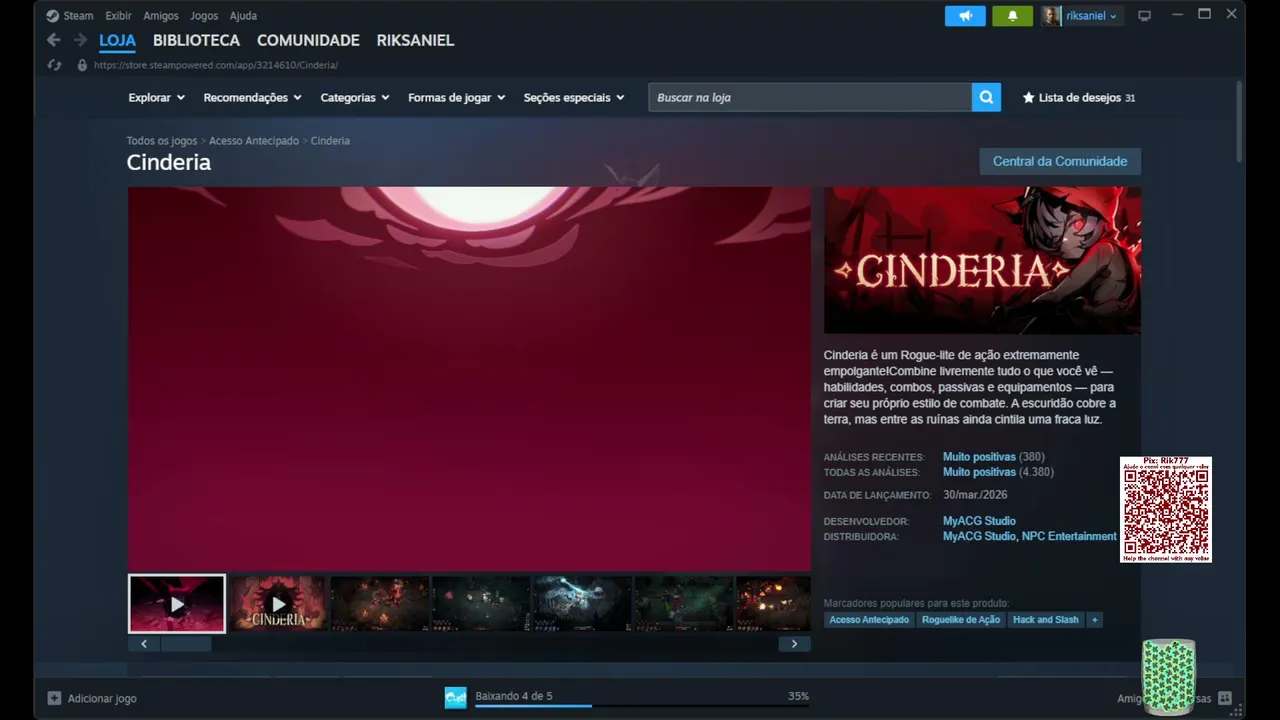The image size is (1280, 720).
Task: Select the Hack and Slash tag
Action: [x=1046, y=620]
